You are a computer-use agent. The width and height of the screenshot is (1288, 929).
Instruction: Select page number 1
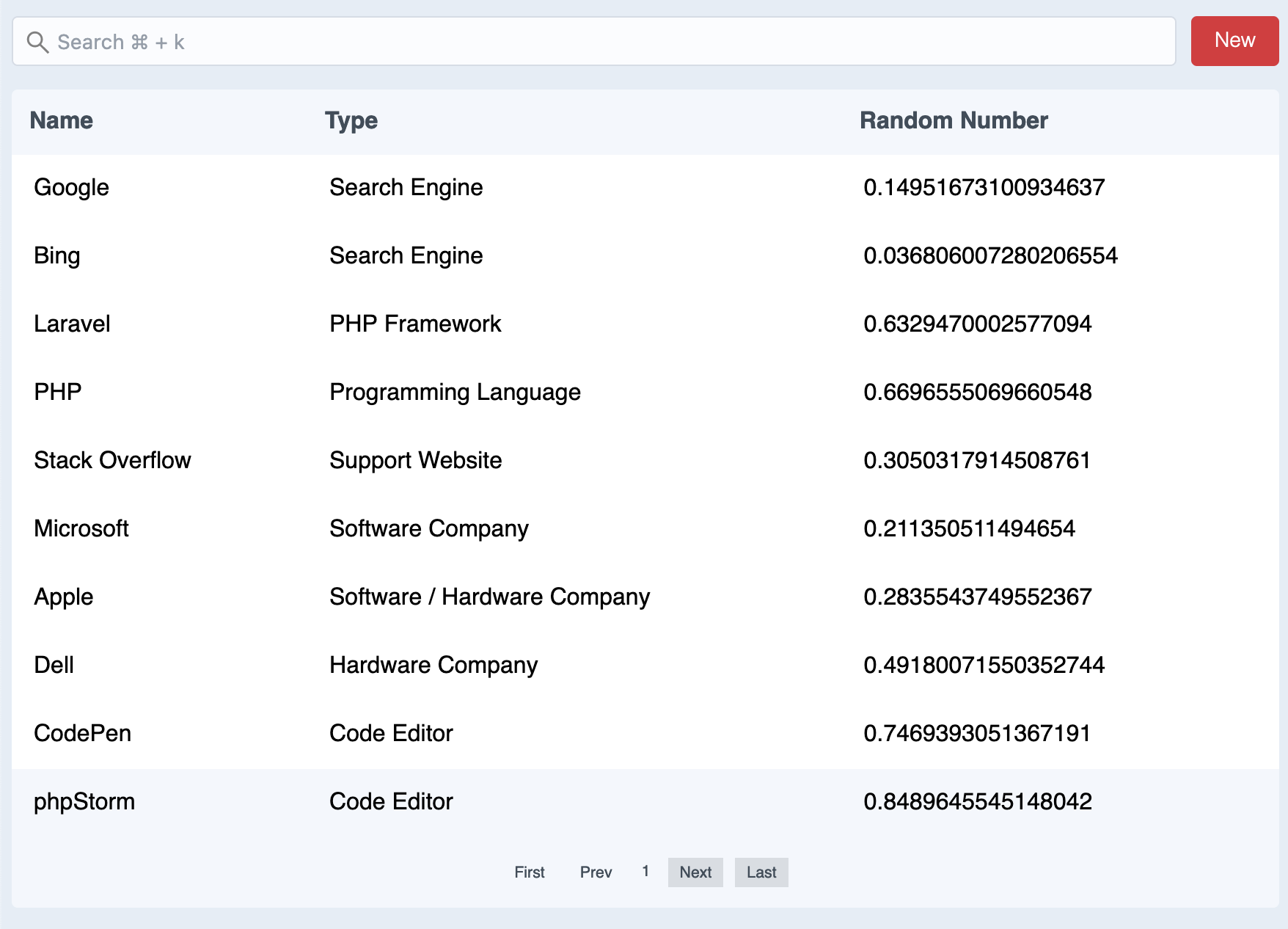(645, 871)
